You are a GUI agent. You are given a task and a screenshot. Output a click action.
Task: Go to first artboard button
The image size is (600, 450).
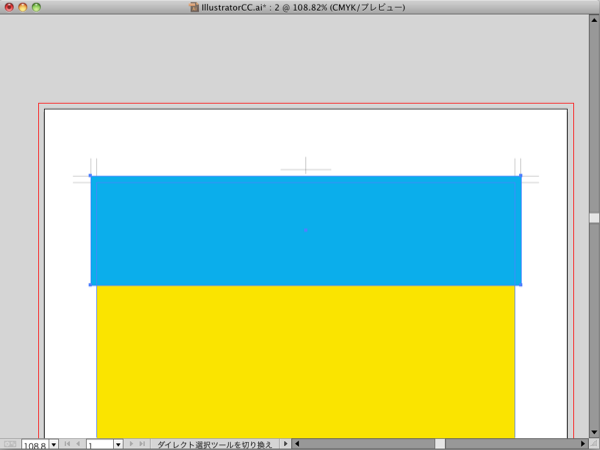point(67,444)
